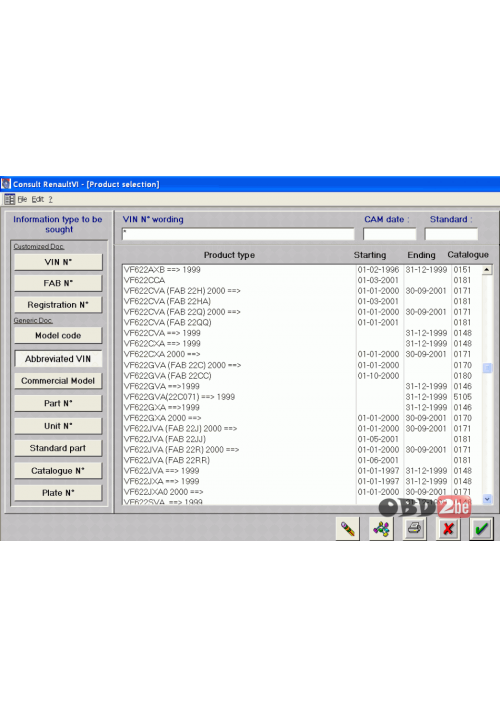Select row VF622CVA (FAB 22QQ)
Image resolution: width=500 pixels, height=717 pixels.
(x=302, y=322)
